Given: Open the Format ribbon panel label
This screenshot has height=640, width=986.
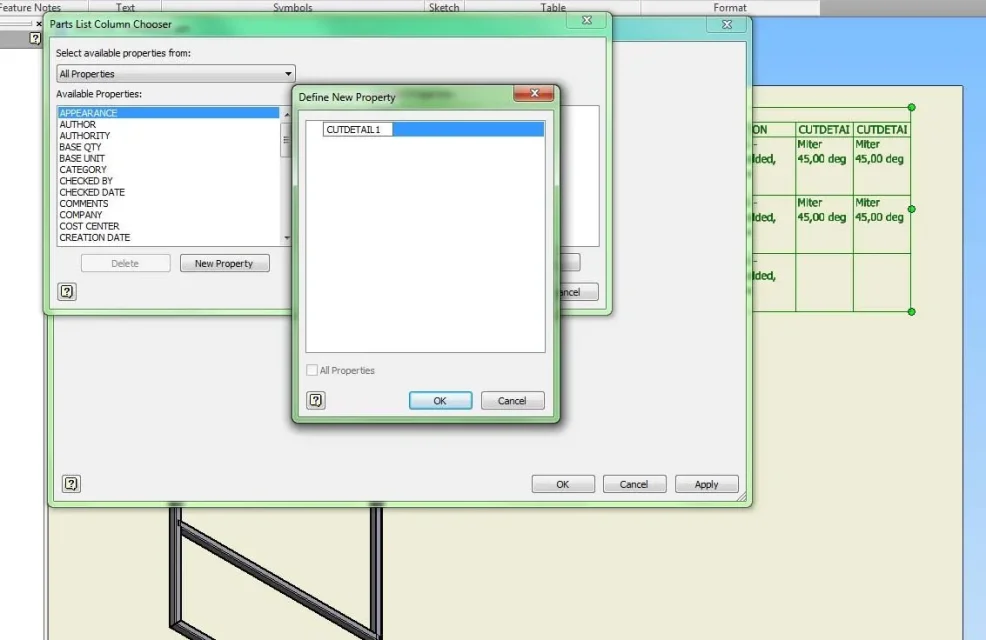Looking at the screenshot, I should coord(729,8).
